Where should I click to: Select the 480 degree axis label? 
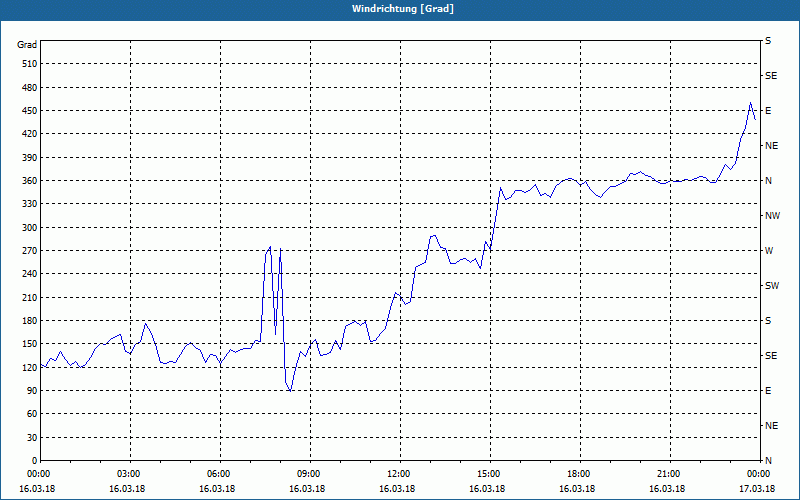click(30, 88)
